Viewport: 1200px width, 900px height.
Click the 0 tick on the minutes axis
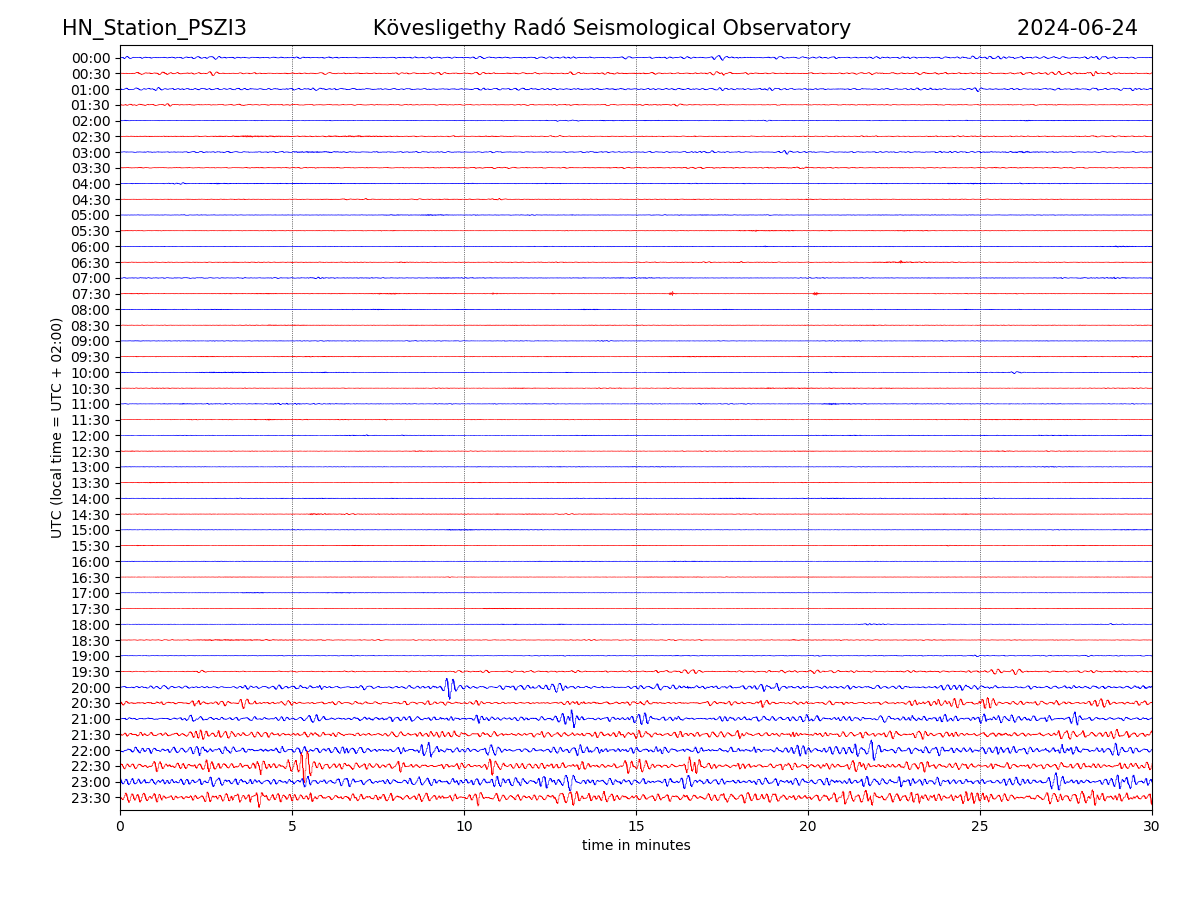[120, 826]
